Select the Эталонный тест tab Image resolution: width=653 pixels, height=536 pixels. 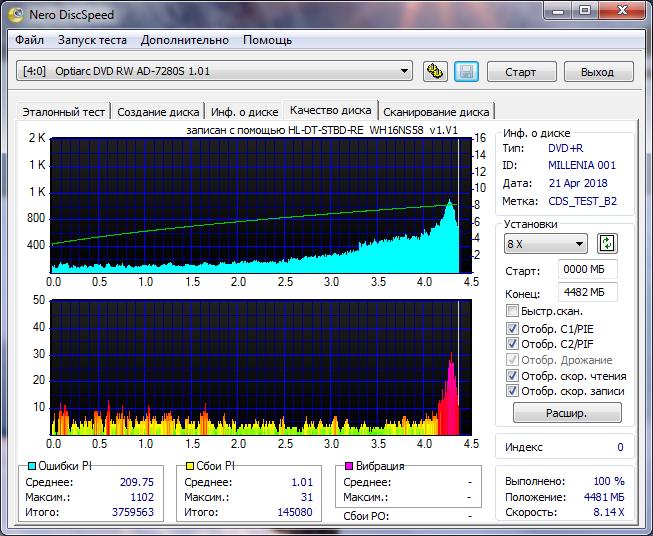click(62, 112)
